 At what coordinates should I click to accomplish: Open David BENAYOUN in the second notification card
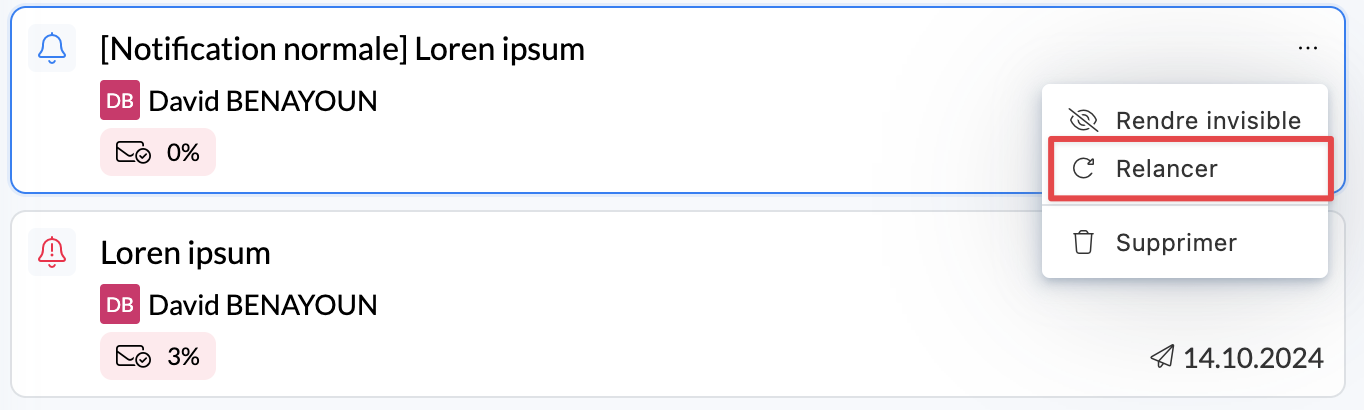point(263,304)
